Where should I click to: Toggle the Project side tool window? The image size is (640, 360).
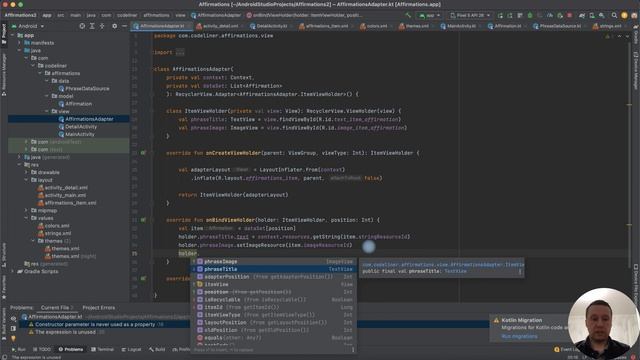coord(4,33)
